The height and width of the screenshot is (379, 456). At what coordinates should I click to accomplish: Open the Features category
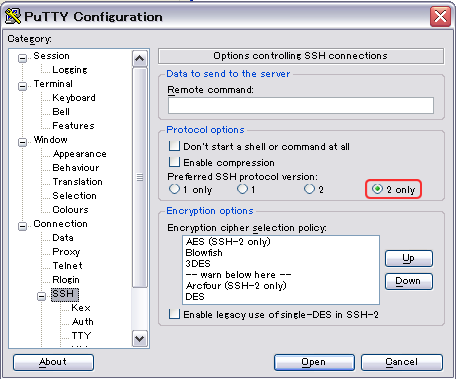tap(73, 126)
